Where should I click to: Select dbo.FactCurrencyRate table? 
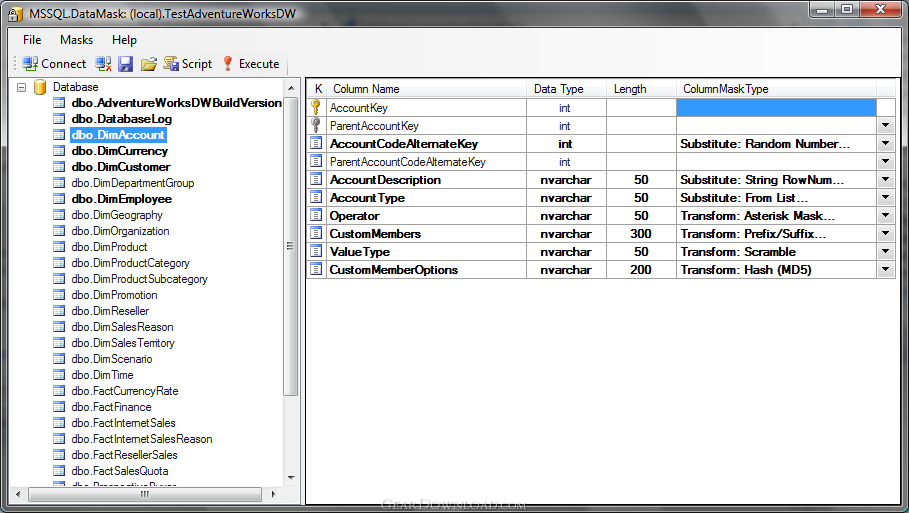tap(125, 391)
